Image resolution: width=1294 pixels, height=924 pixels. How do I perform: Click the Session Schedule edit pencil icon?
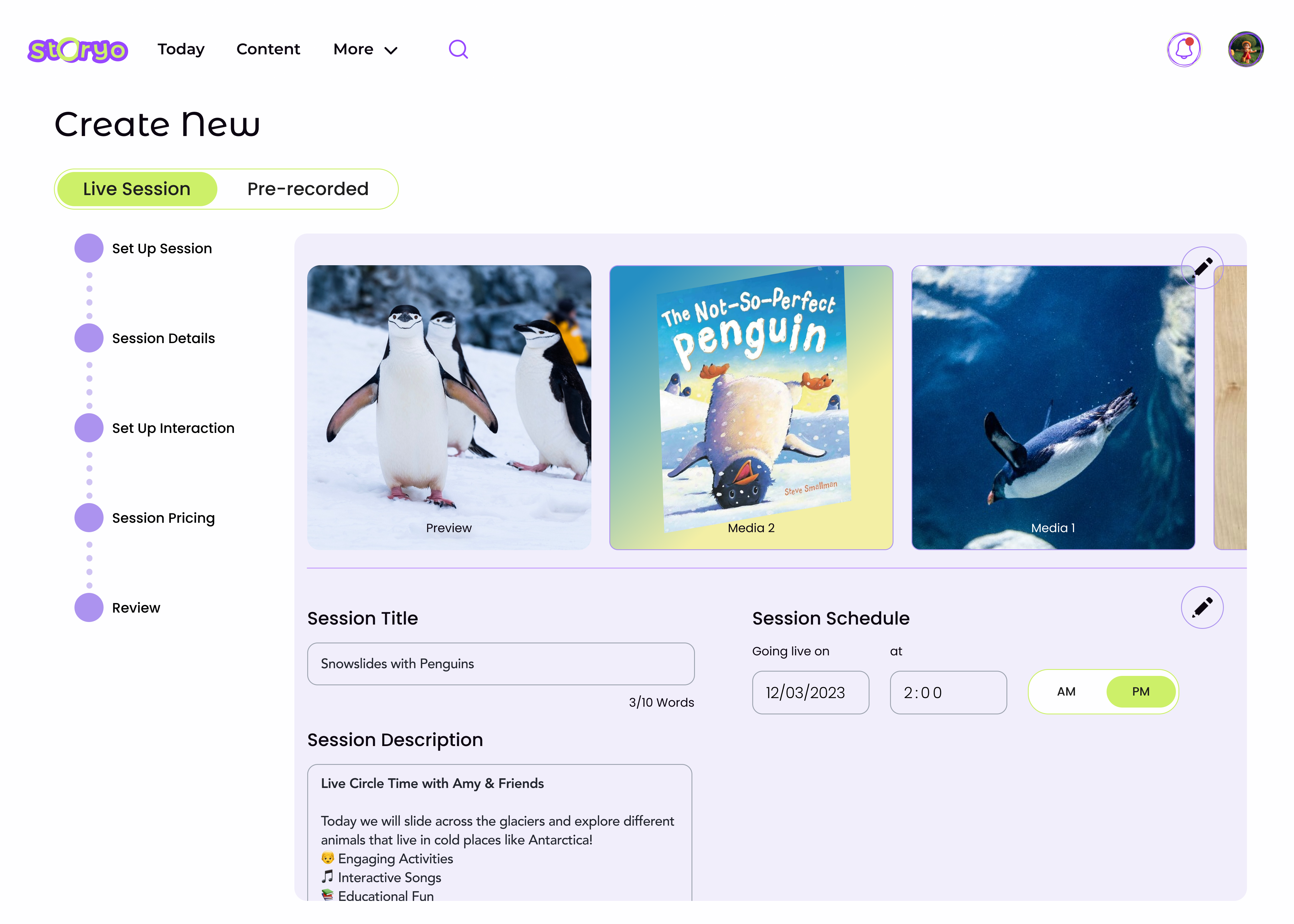point(1202,607)
